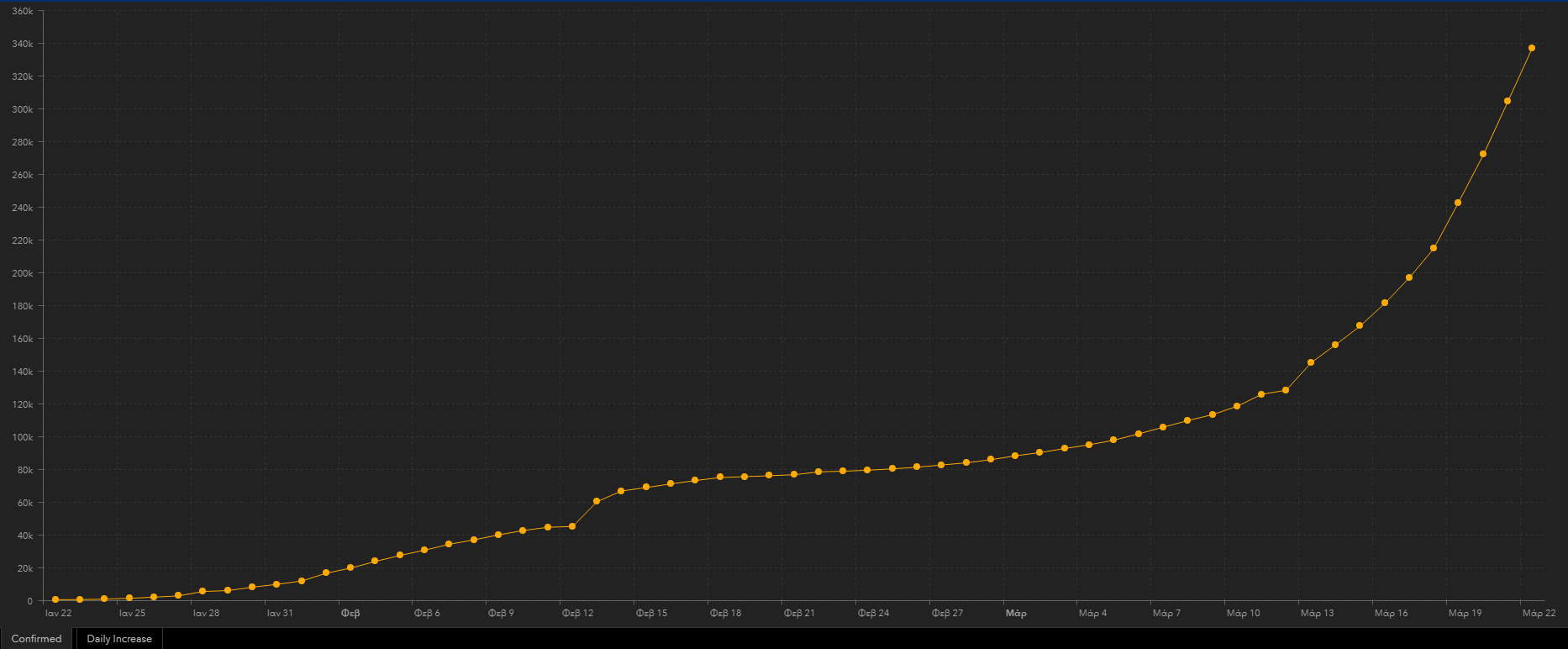Click the Ιαν 31 x-axis label

[x=280, y=613]
